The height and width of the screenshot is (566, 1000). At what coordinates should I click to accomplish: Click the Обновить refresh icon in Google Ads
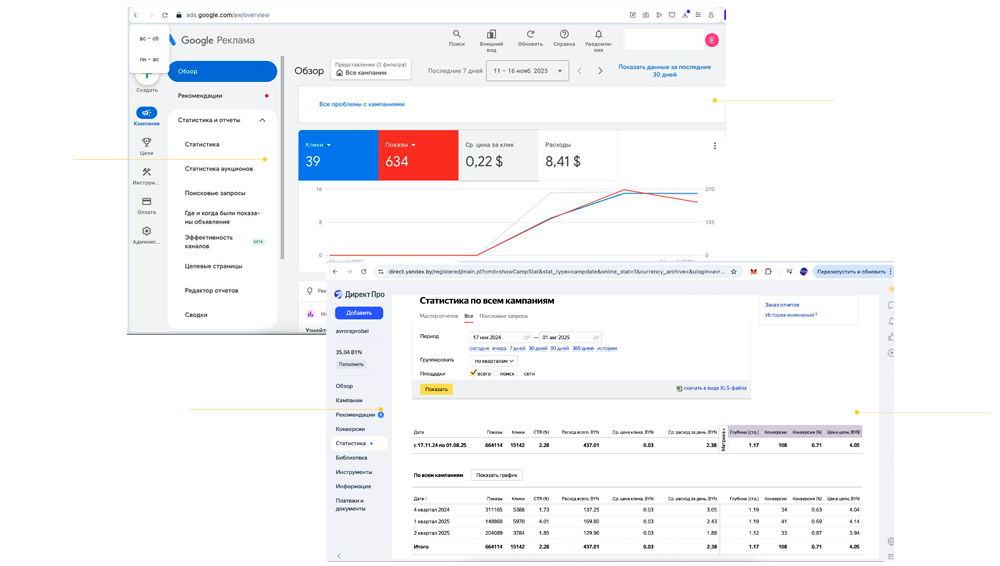click(x=530, y=35)
